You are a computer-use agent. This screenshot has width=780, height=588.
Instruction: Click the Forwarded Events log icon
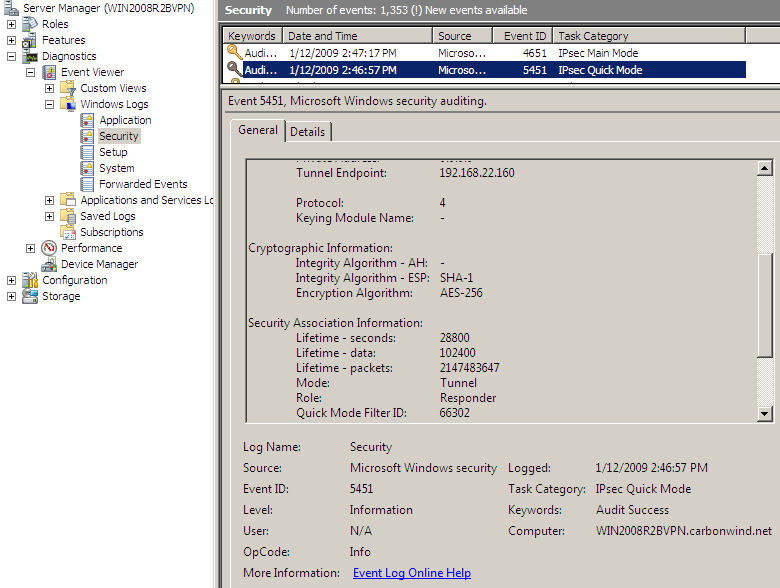point(87,184)
